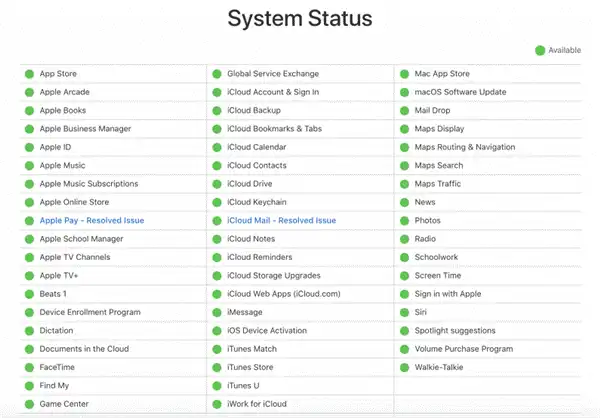600x418 pixels.
Task: Click the status icon beside FaceTime
Action: point(29,368)
